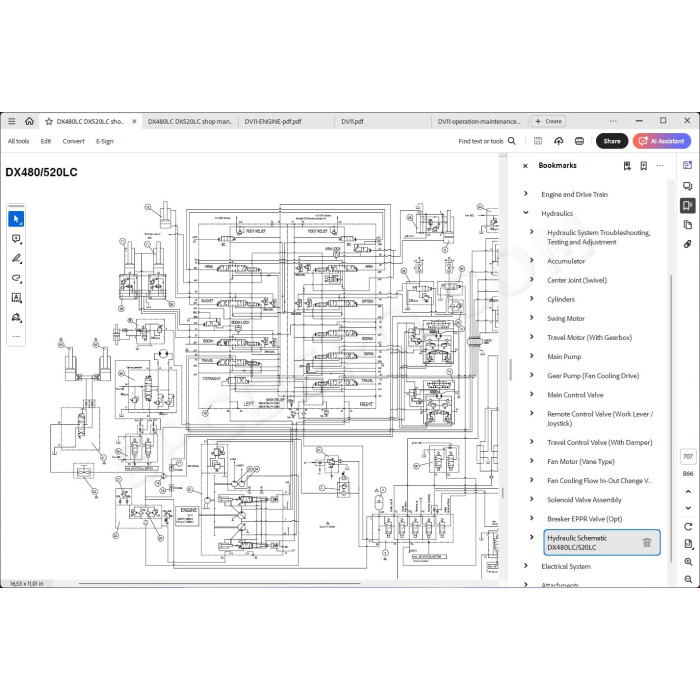Click the Save file icon
Viewport: 700px width, 700px height.
click(538, 141)
